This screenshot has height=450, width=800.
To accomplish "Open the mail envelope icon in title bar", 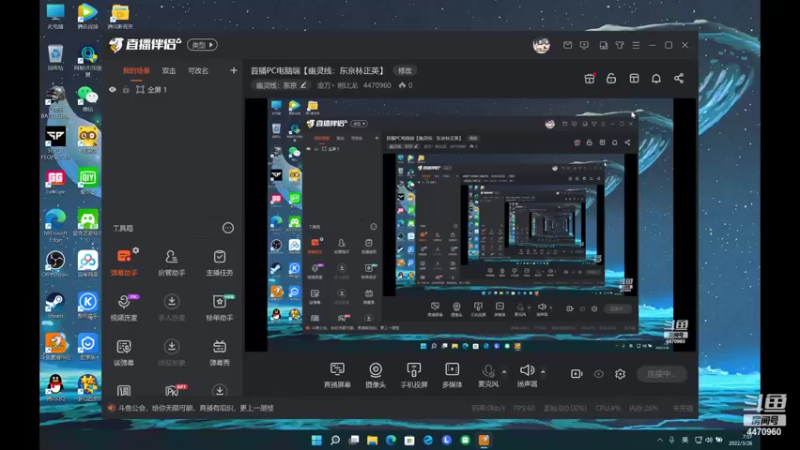I will coord(567,45).
